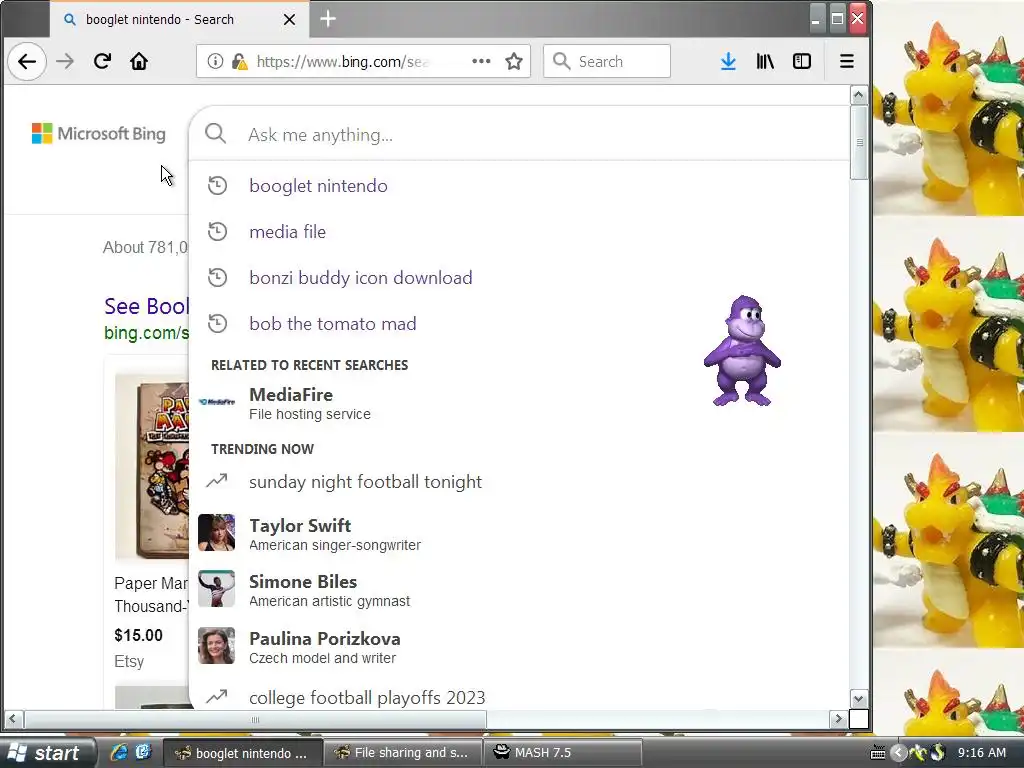Screen dimensions: 1024x768
Task: Show site information icon in address bar
Action: tap(215, 61)
